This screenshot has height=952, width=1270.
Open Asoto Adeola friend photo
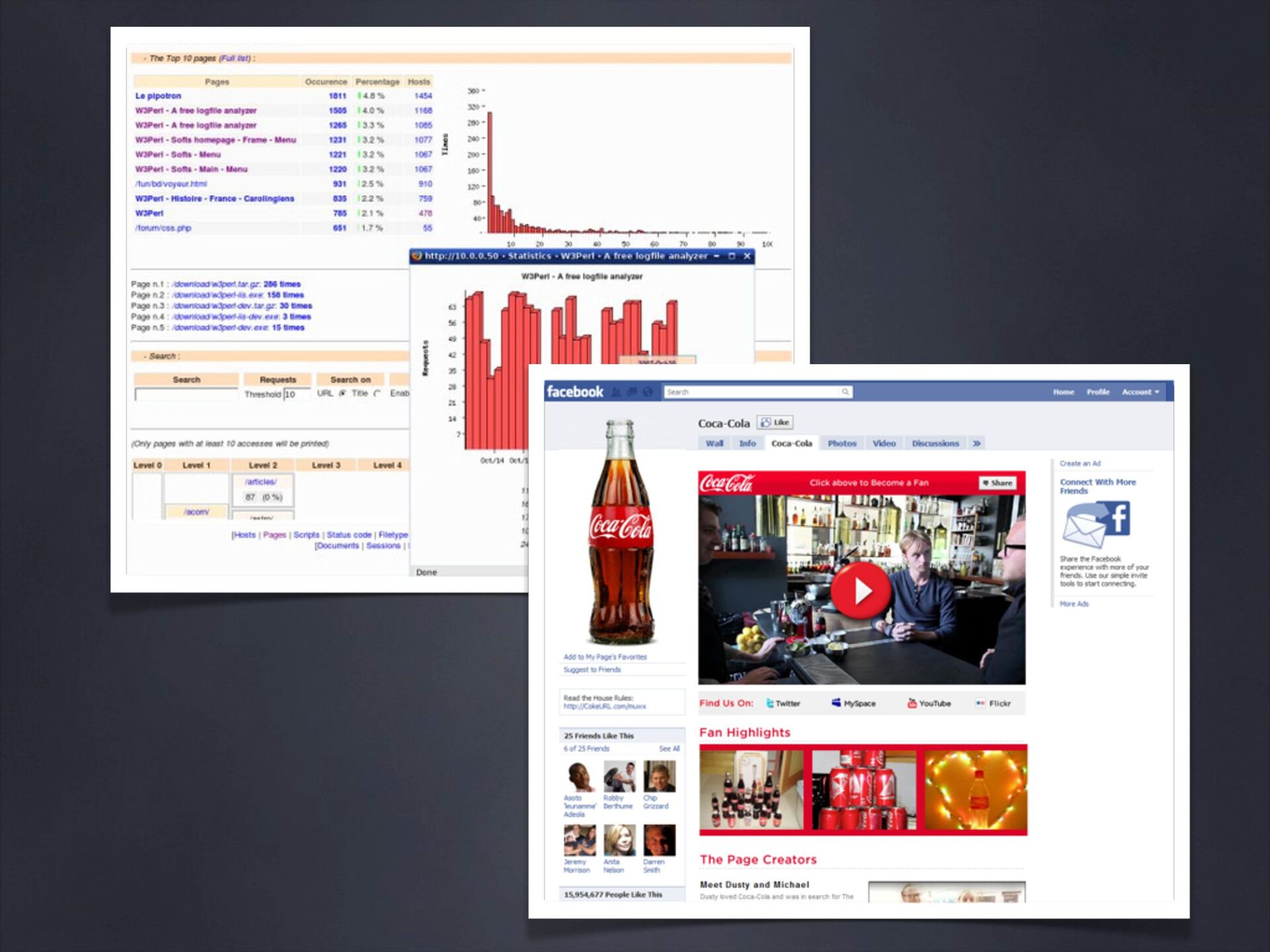pos(579,776)
